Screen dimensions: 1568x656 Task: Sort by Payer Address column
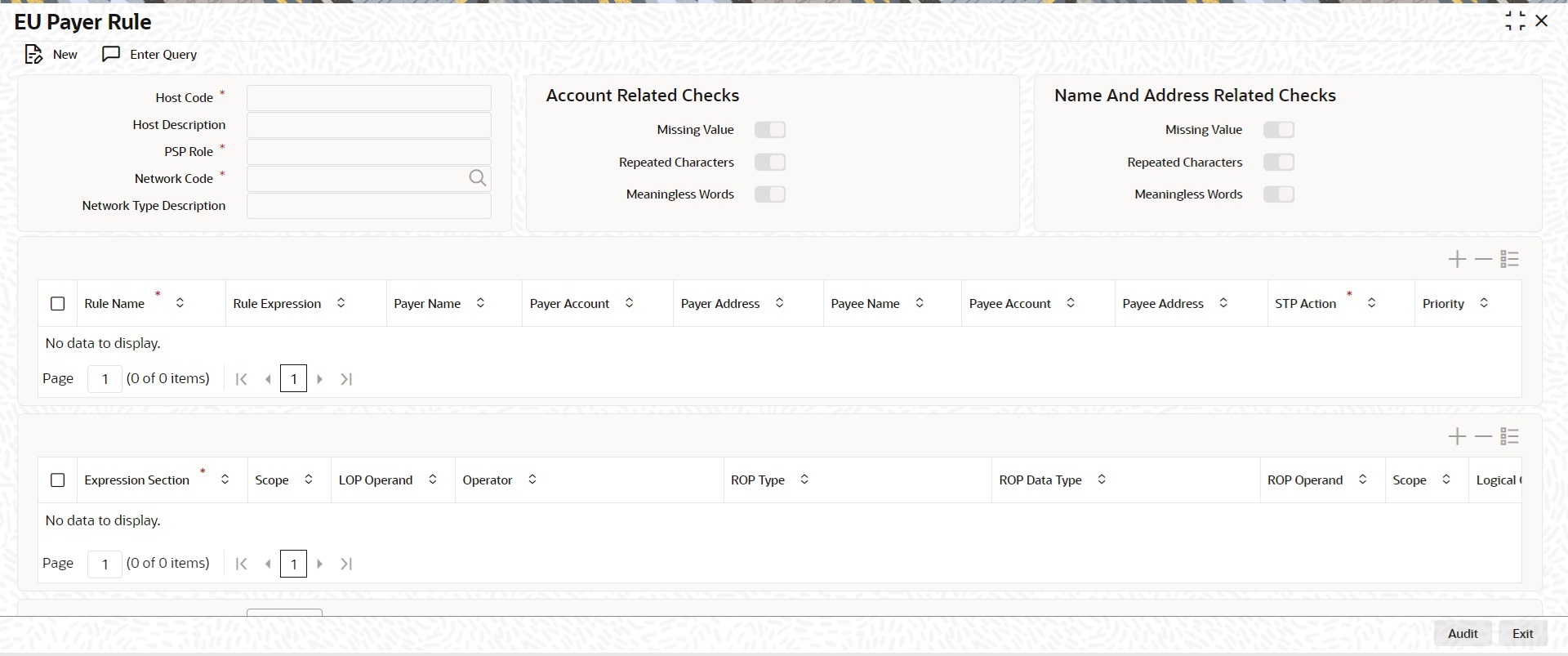point(779,303)
